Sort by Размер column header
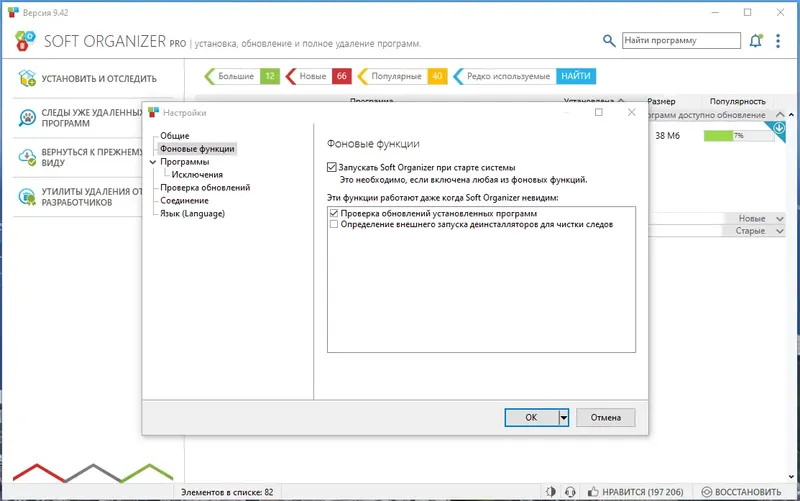This screenshot has width=800, height=501. pyautogui.click(x=661, y=102)
